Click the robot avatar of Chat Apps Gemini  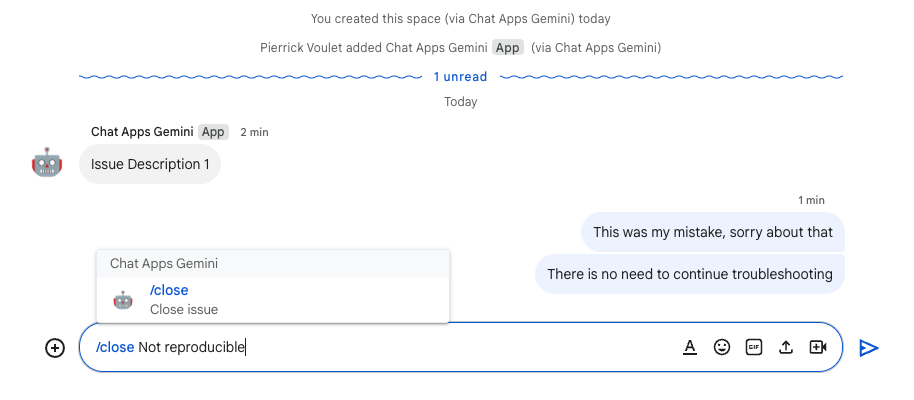47,162
